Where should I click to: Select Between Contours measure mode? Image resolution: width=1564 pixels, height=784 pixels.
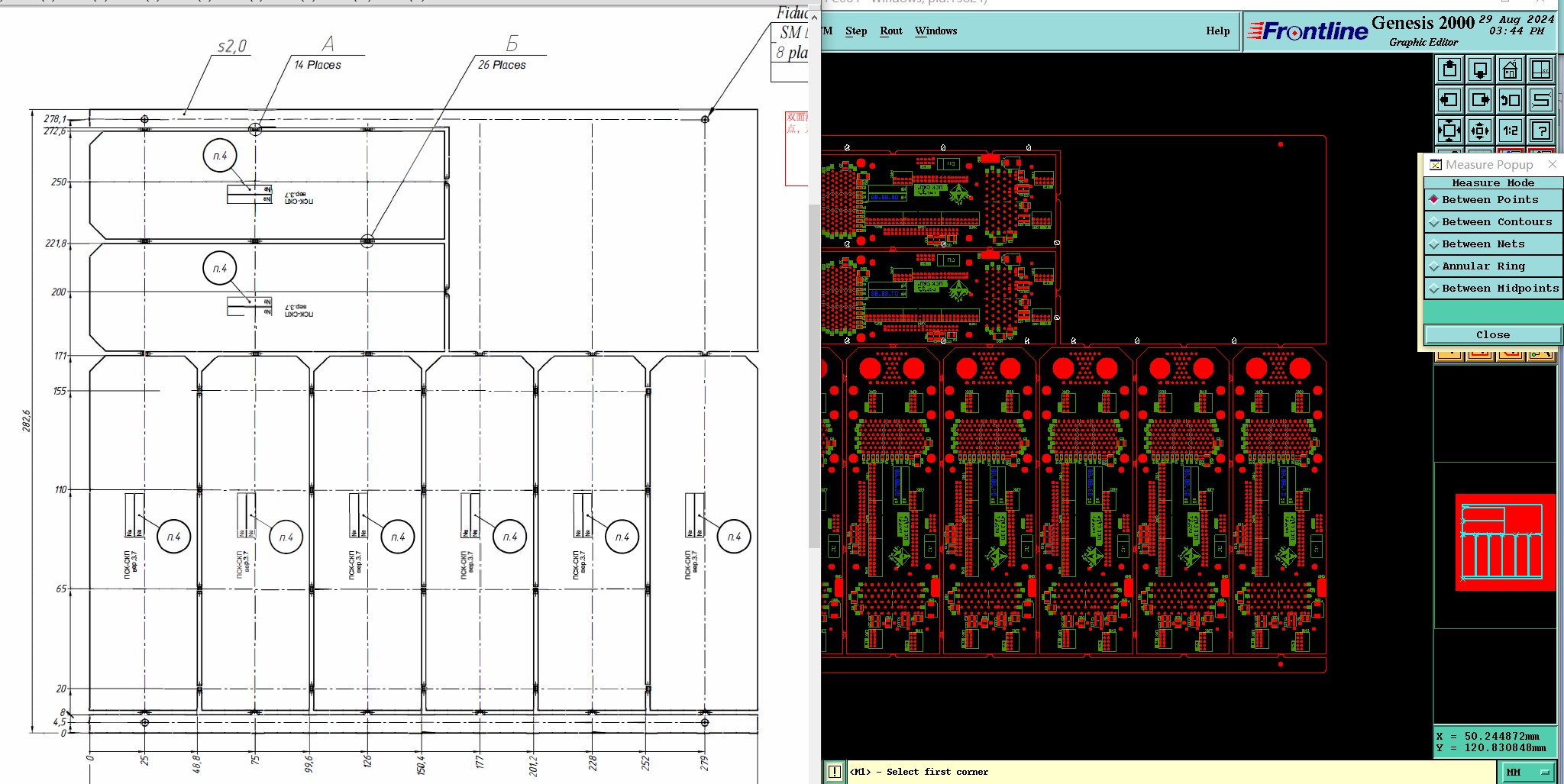1493,222
